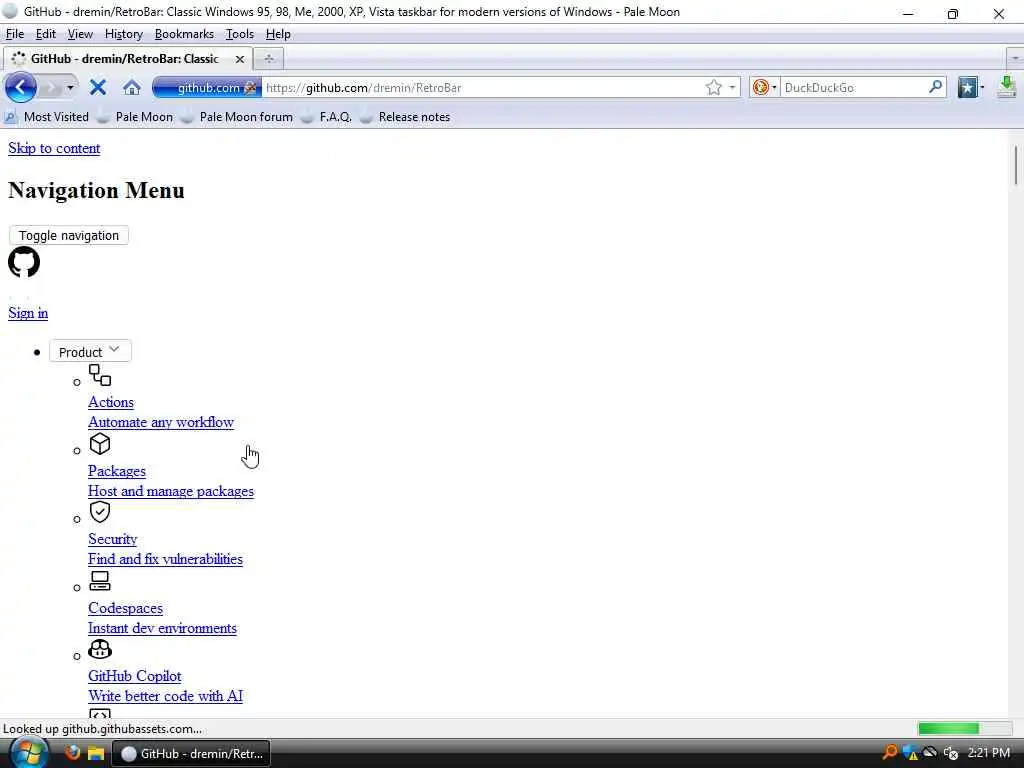Click the Codespaces computer icon
The height and width of the screenshot is (768, 1024).
100,581
